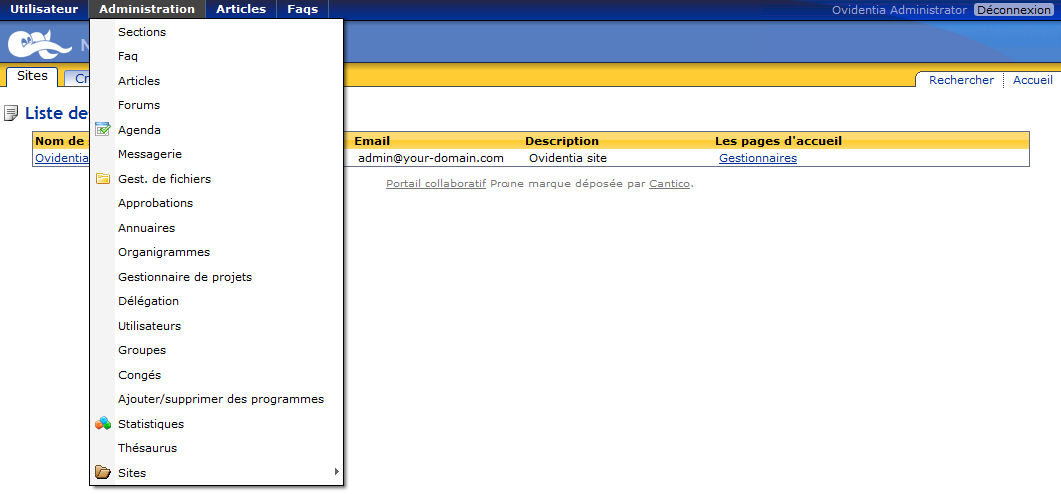Image resolution: width=1061 pixels, height=494 pixels.
Task: Click the Statistiques colored balls icon
Action: [102, 424]
